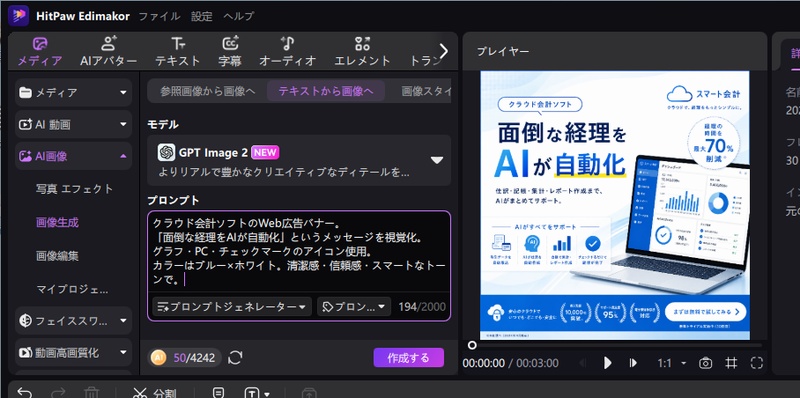Open the オーディオ tab
Viewport: 800px width, 398px height.
coord(288,52)
